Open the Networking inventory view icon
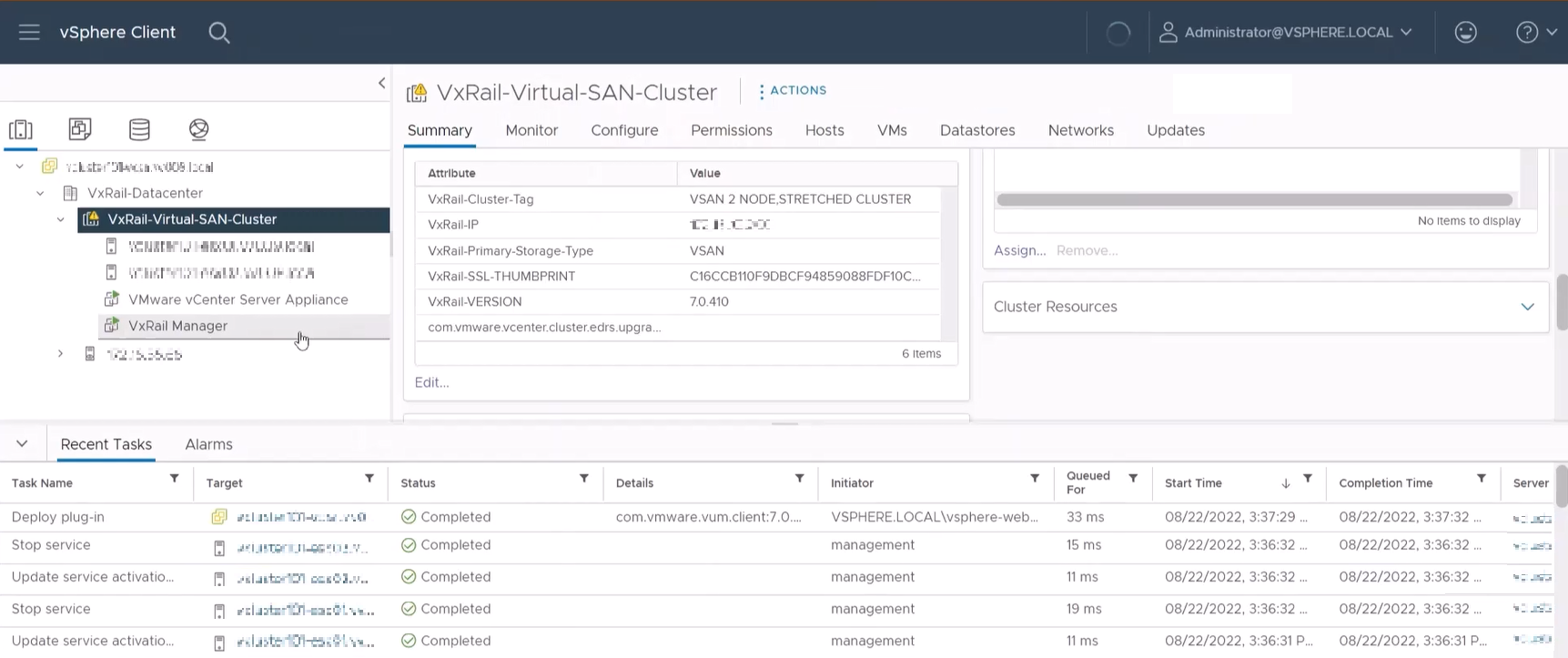Viewport: 1568px width, 658px height. tap(198, 129)
